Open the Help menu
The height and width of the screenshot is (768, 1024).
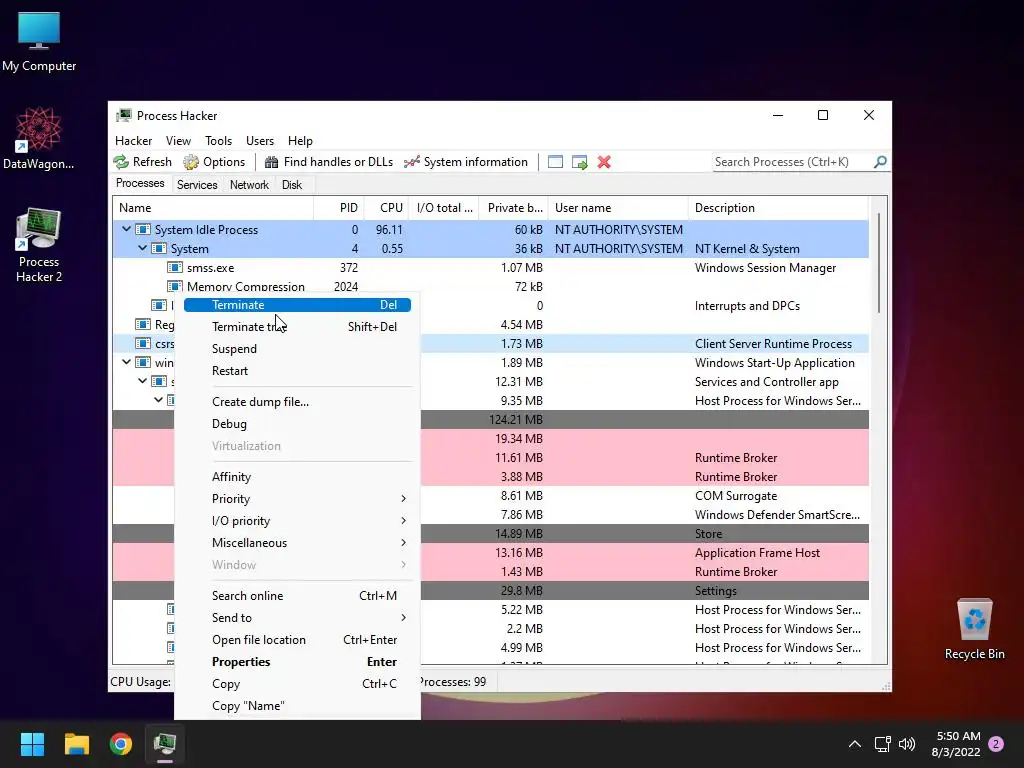pos(300,141)
